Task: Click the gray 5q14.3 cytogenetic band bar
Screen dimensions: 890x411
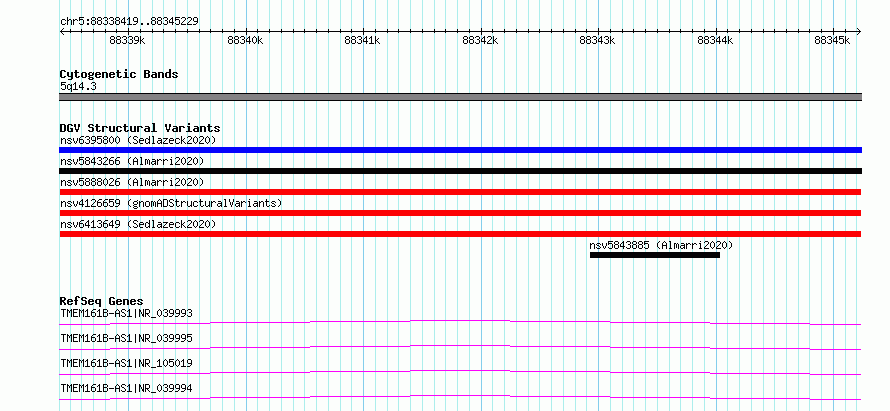Action: (460, 97)
